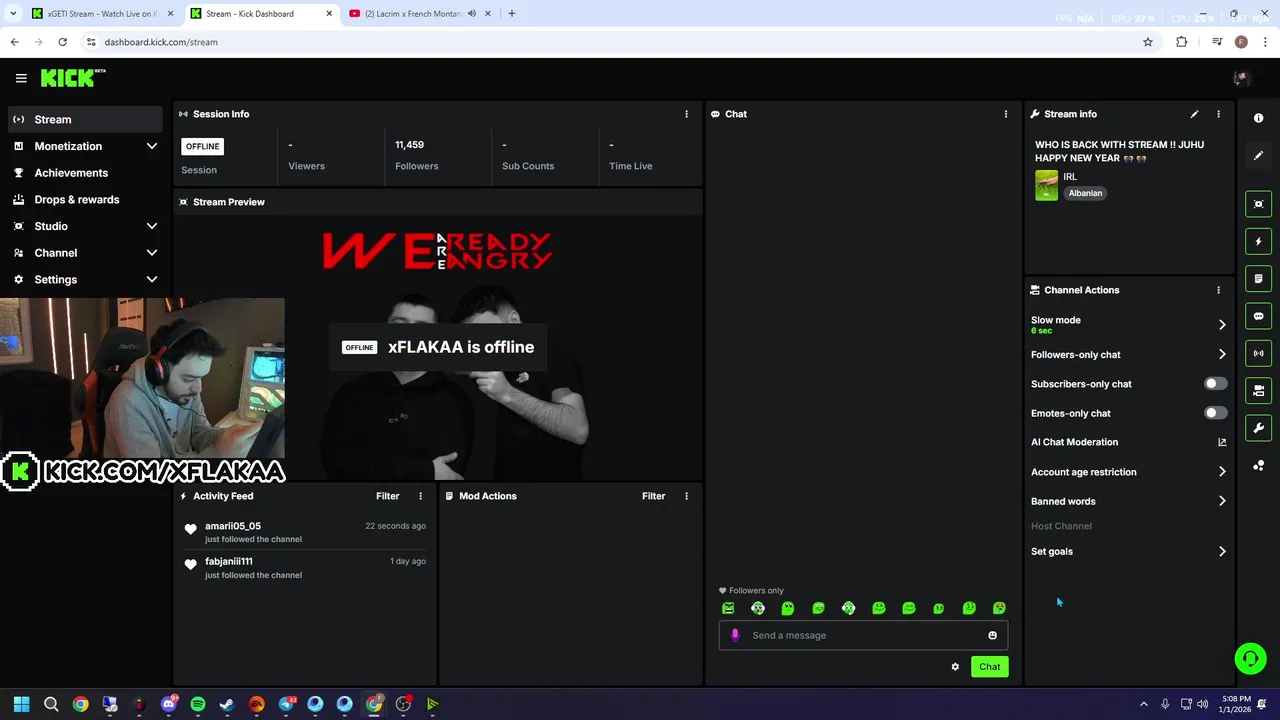1280x720 pixels.
Task: Click the three-dots cluster icon in right rail
Action: [1258, 466]
